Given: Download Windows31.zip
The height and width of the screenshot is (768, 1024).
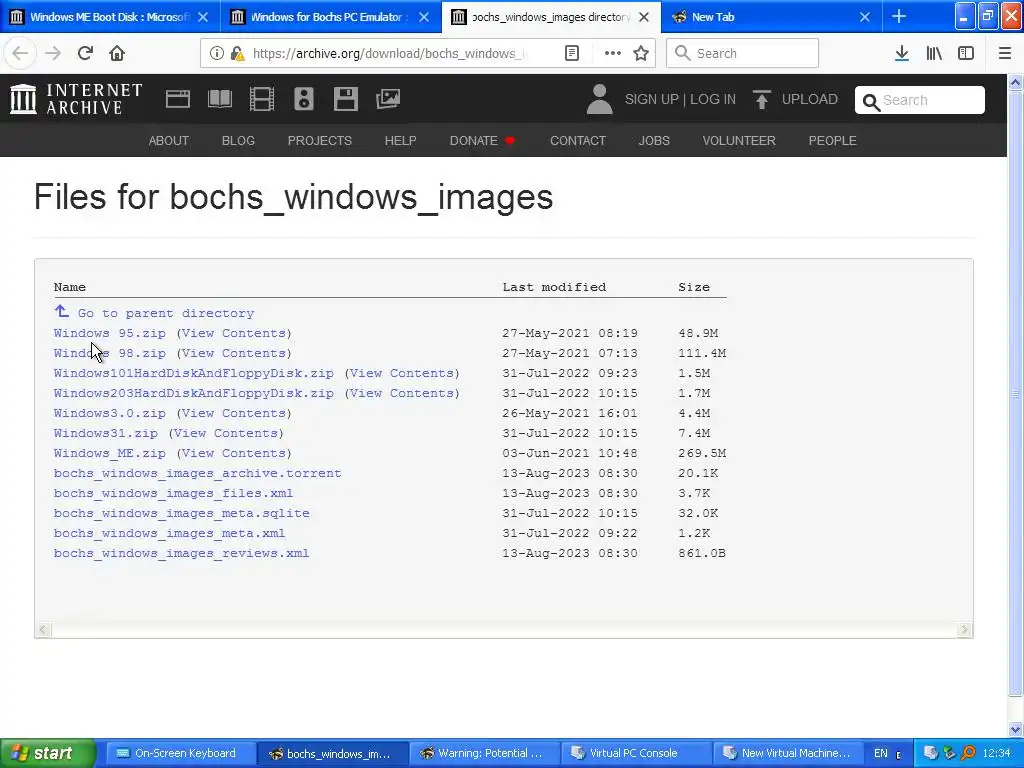Looking at the screenshot, I should tap(106, 433).
